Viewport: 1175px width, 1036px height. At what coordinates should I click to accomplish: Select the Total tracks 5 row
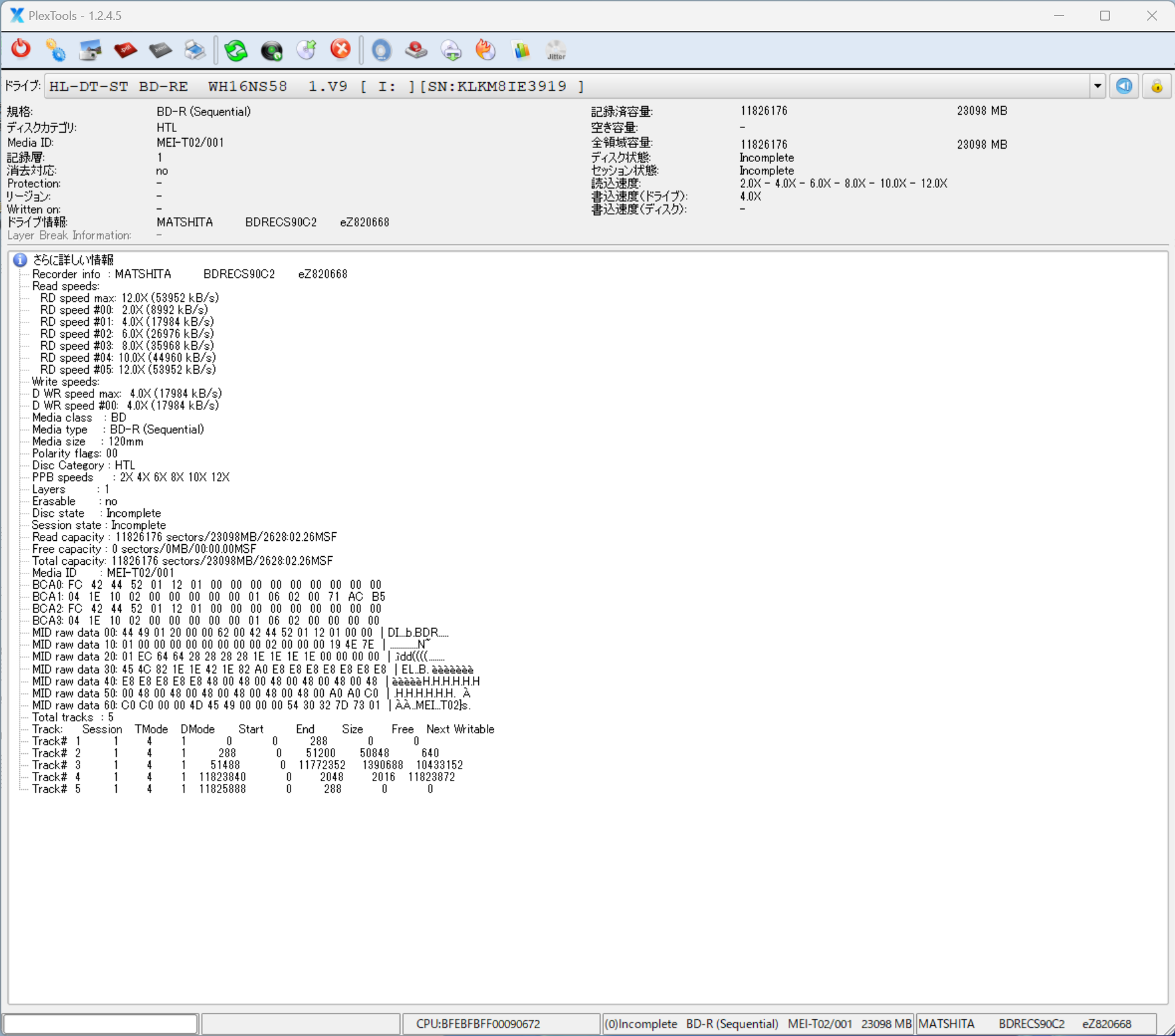click(x=73, y=717)
